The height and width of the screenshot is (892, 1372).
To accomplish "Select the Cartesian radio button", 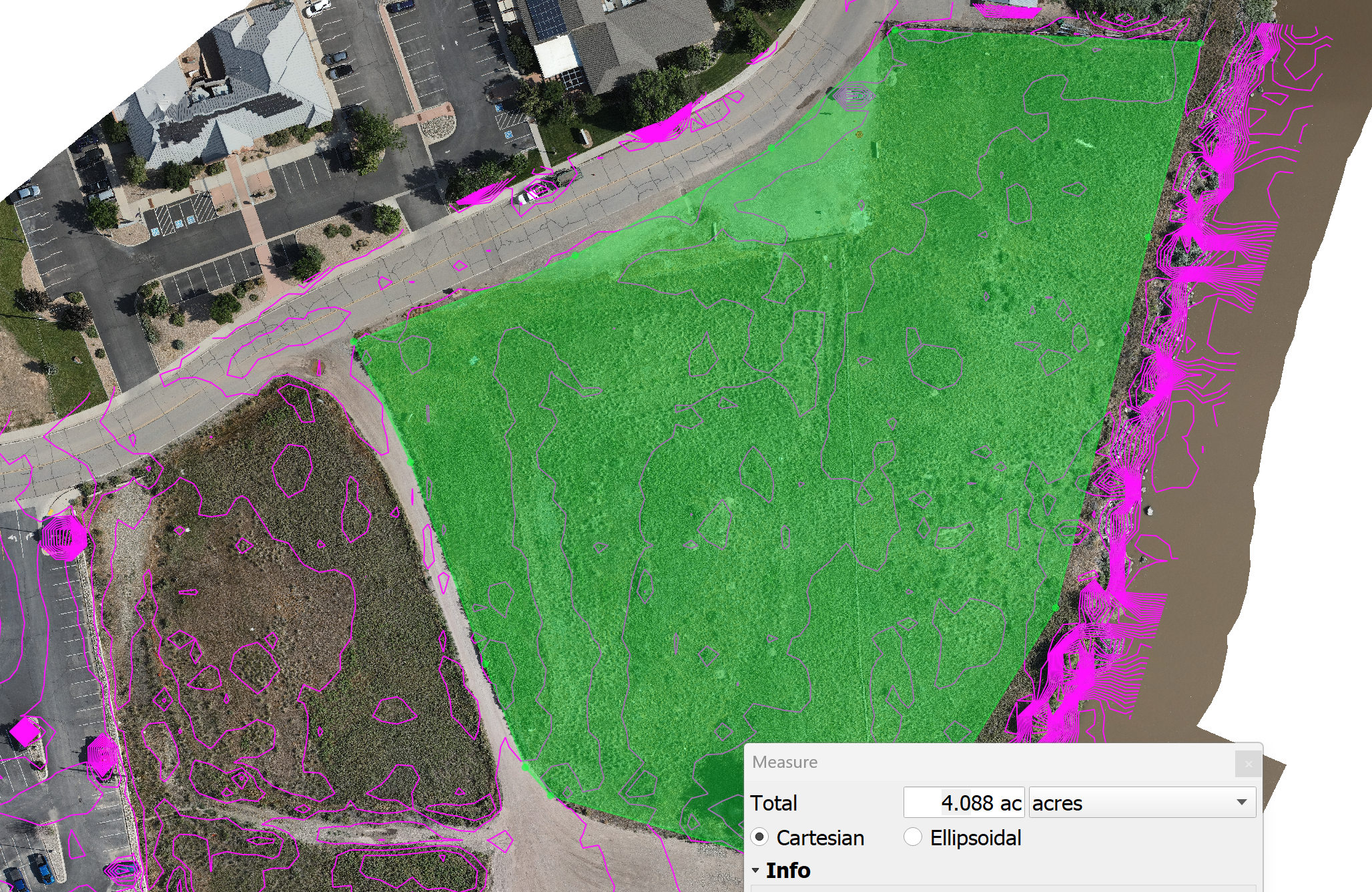I will tap(759, 837).
